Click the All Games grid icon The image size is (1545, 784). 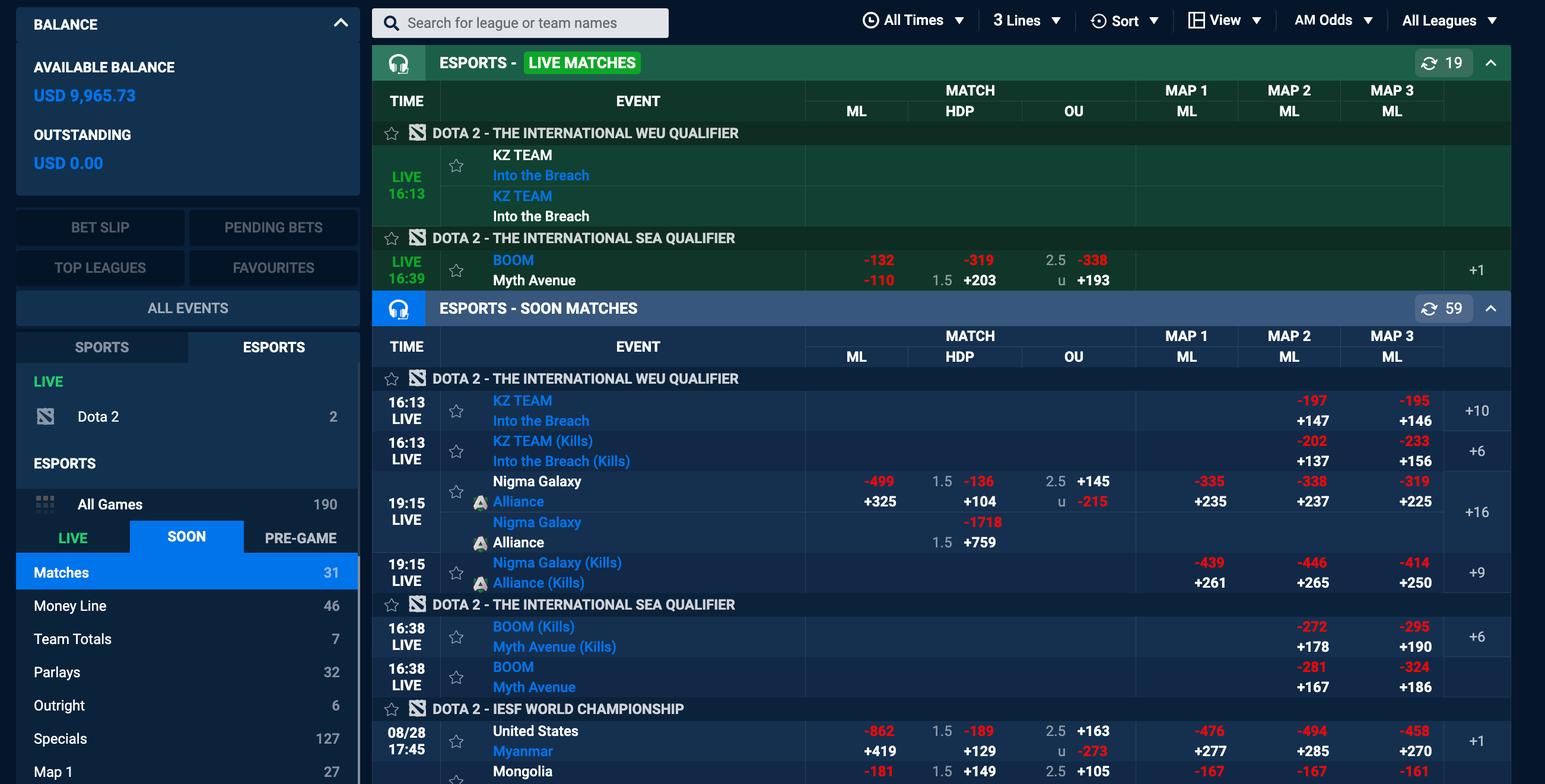46,504
